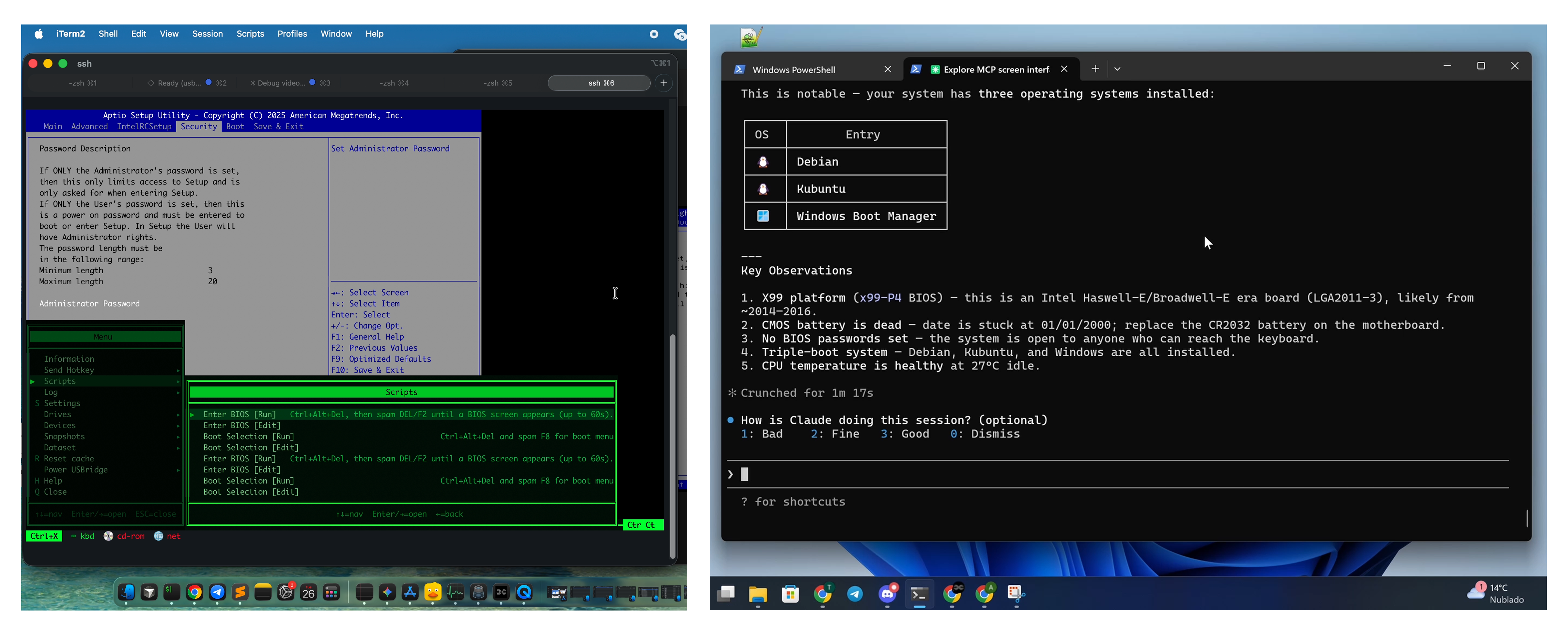
Task: Open Chrome with A profile badge on taskbar
Action: click(984, 594)
